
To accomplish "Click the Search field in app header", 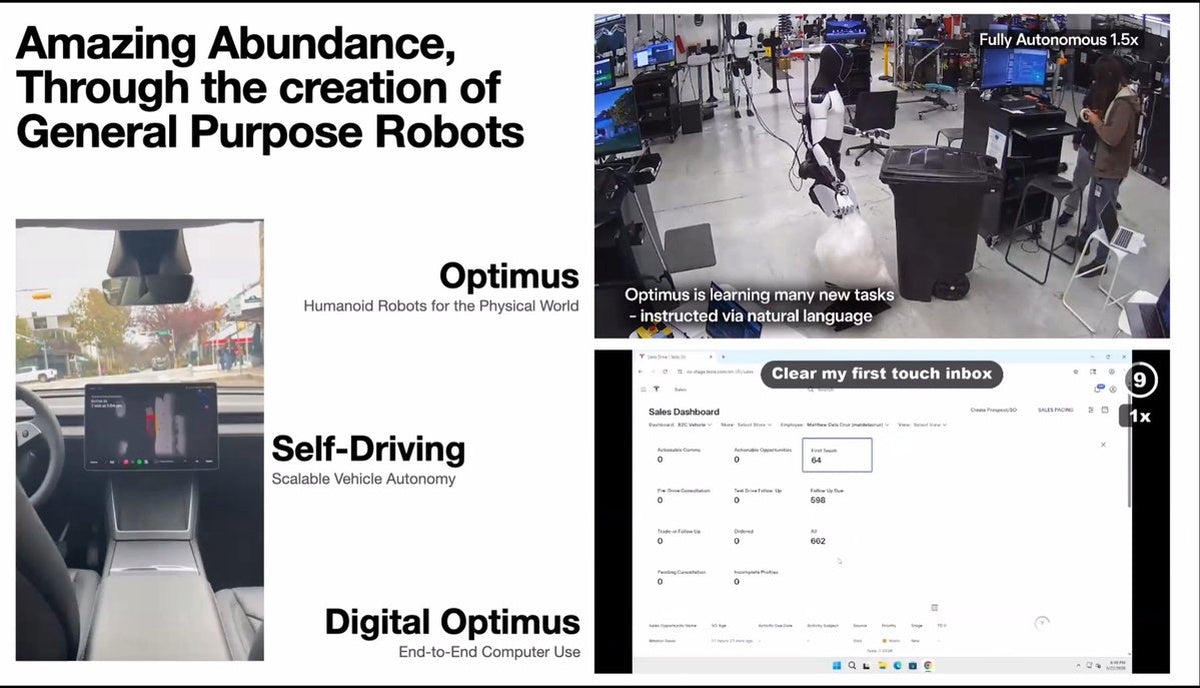I will point(822,389).
